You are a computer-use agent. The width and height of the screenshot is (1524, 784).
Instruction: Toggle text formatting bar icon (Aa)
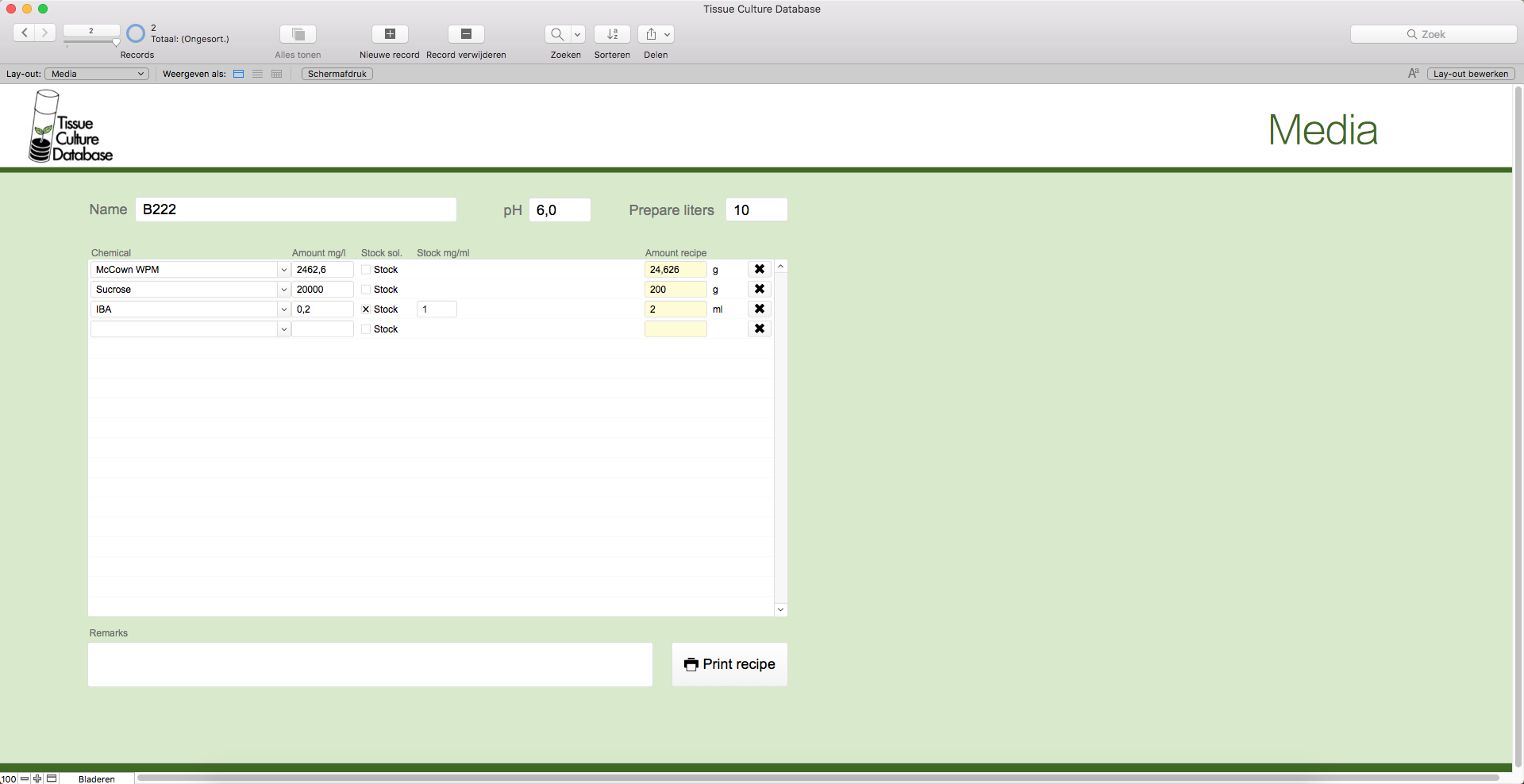click(1413, 74)
